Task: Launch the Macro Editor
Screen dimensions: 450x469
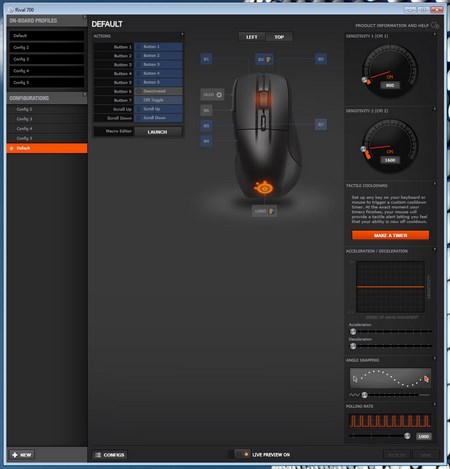Action: pyautogui.click(x=158, y=132)
